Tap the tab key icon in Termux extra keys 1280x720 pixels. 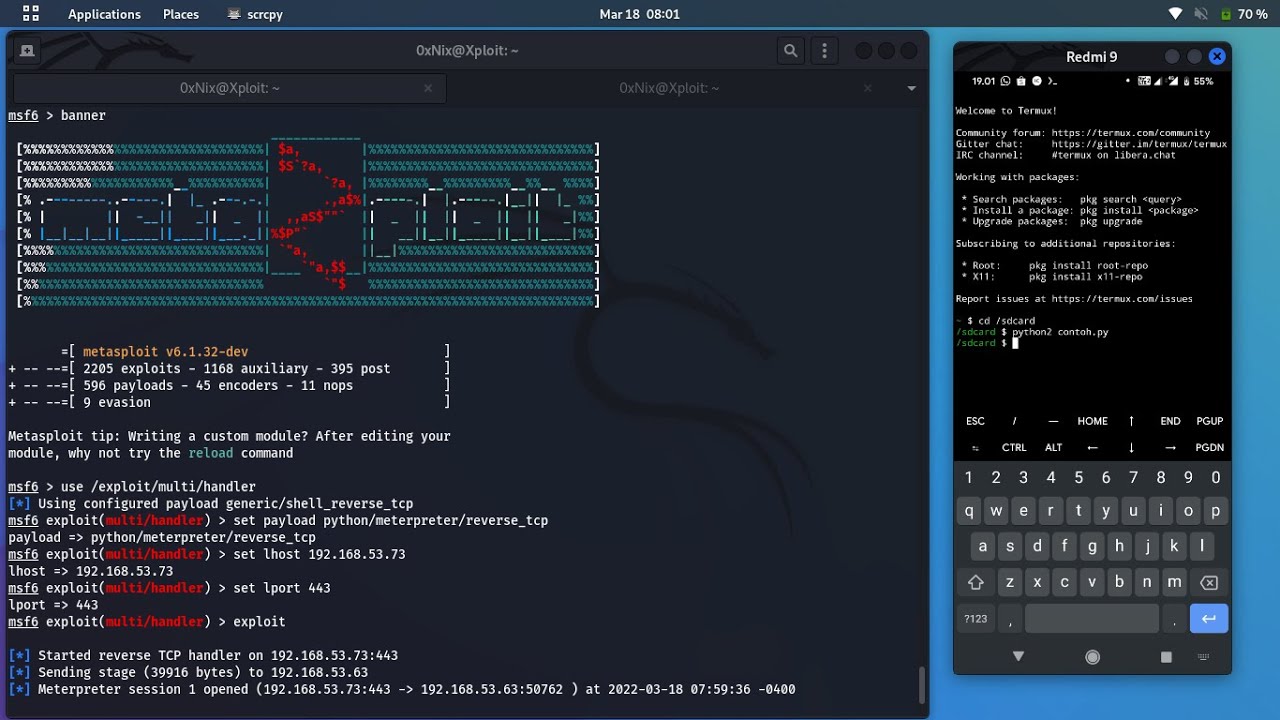975,448
